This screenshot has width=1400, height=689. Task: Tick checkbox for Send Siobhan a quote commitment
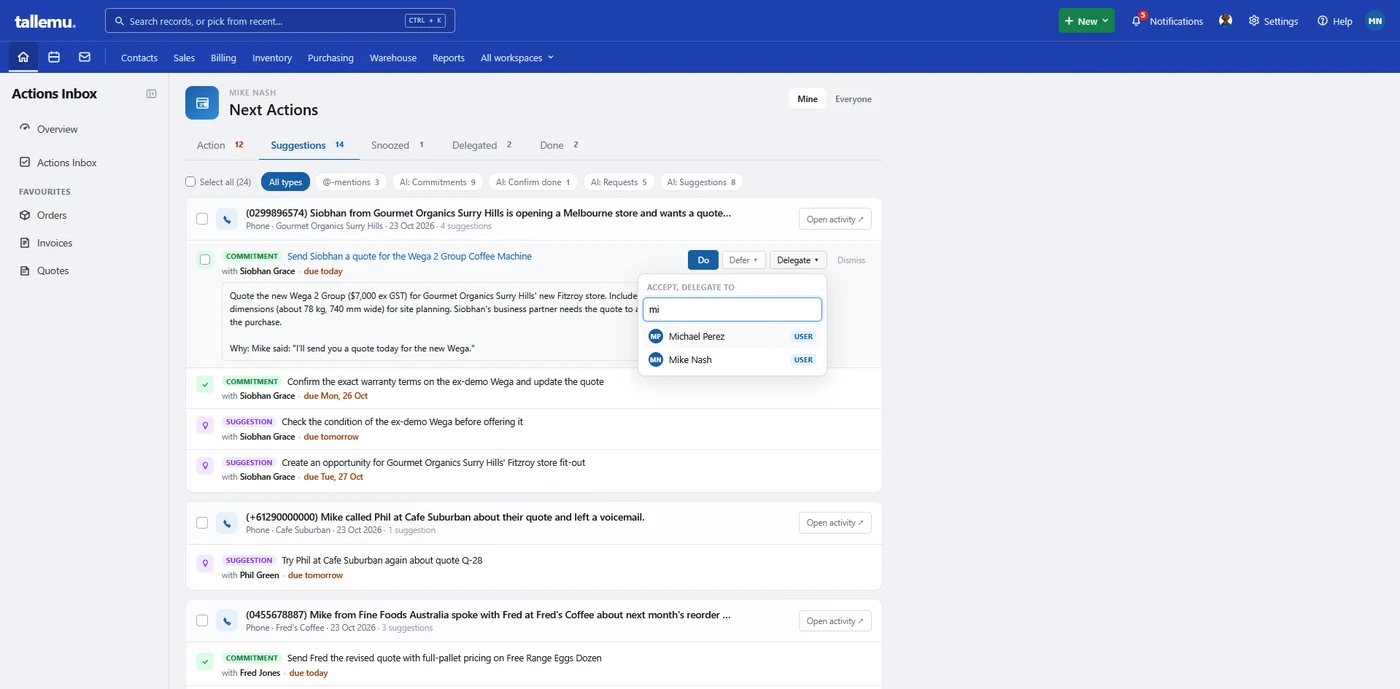point(205,260)
